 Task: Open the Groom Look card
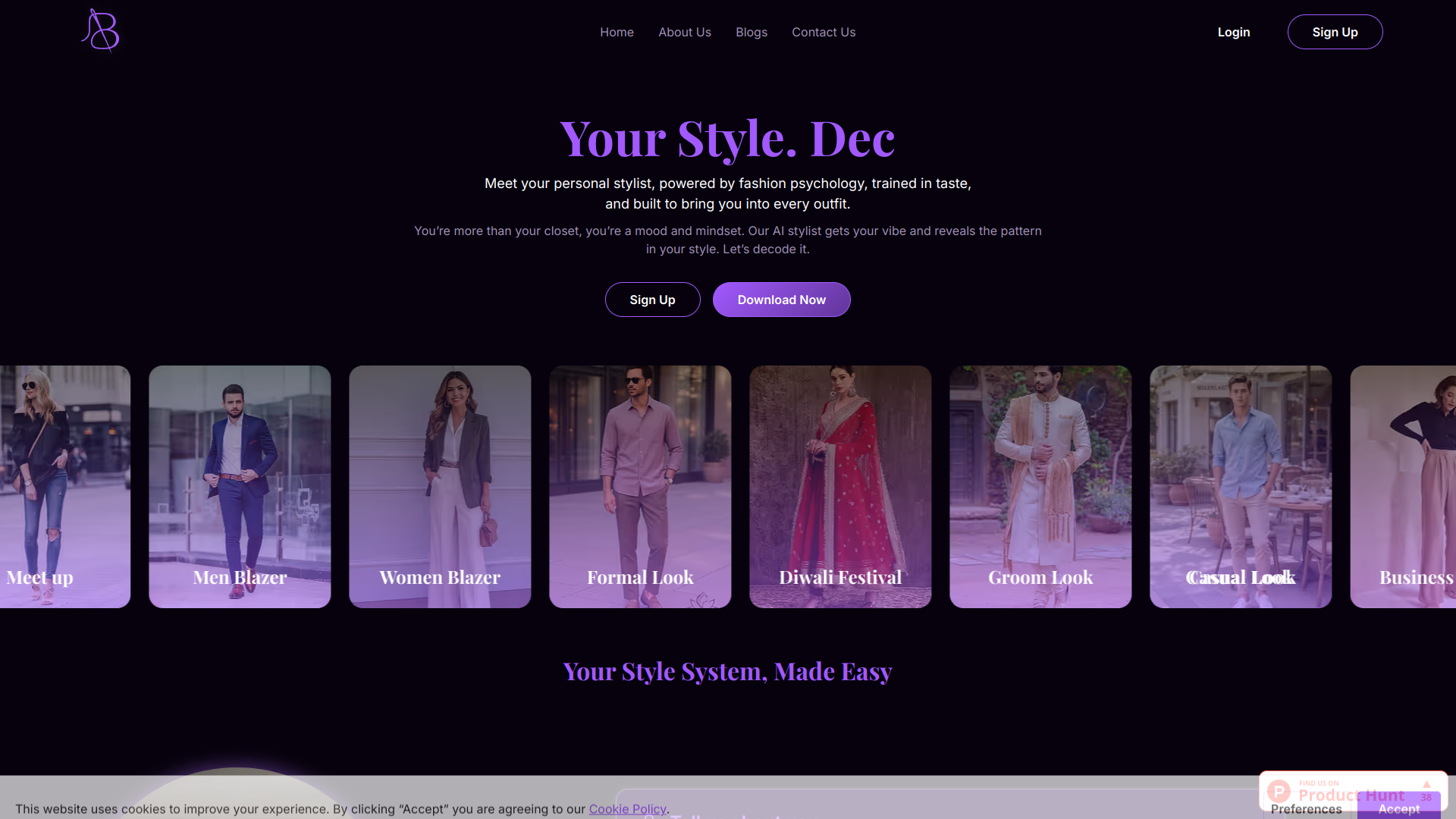(1040, 486)
